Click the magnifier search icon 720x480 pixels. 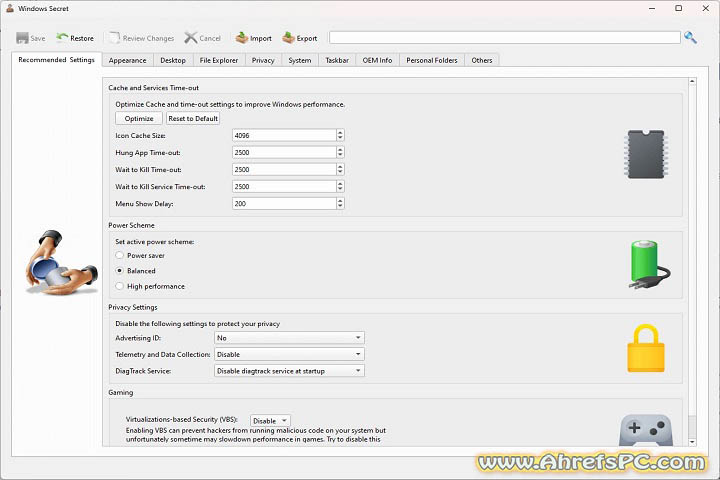(x=690, y=38)
